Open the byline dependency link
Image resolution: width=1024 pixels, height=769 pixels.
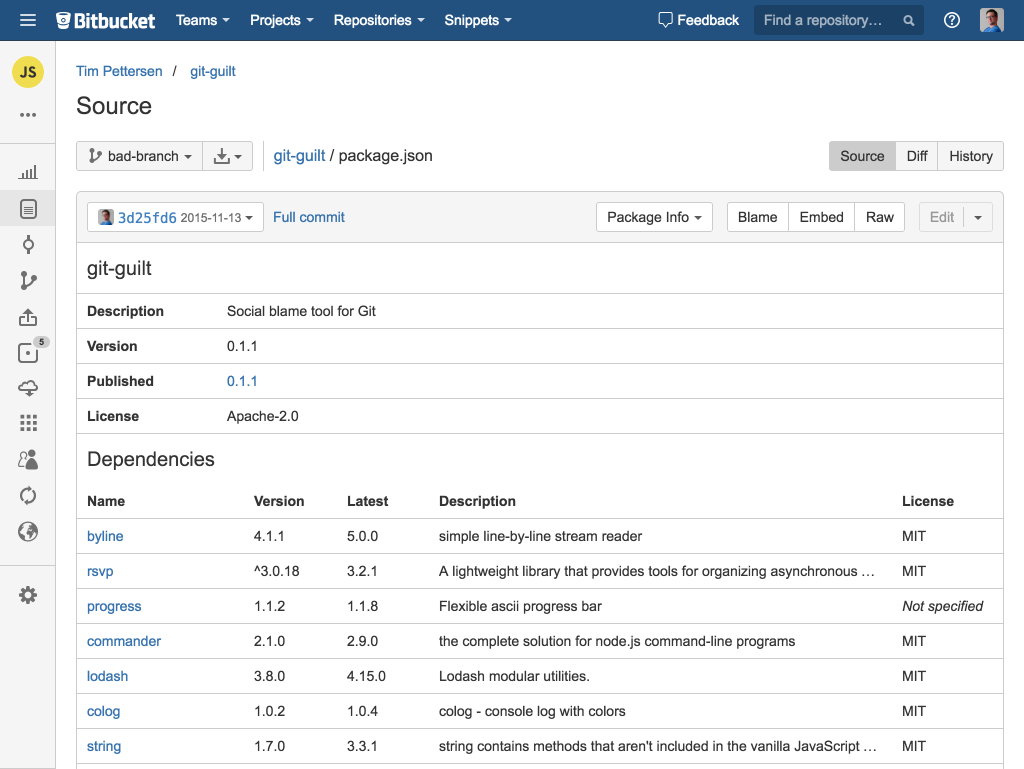[x=105, y=536]
